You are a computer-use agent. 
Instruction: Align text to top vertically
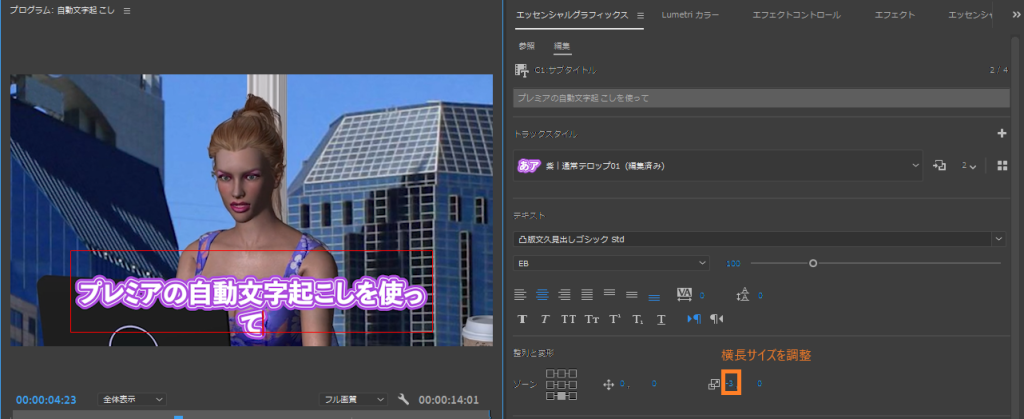click(x=609, y=293)
